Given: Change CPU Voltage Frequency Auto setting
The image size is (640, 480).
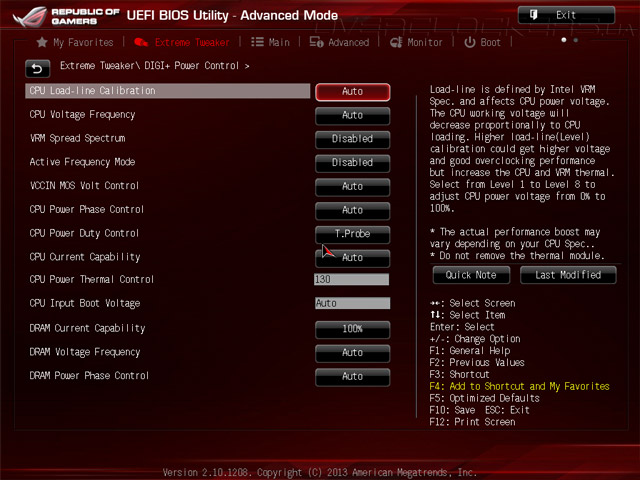Looking at the screenshot, I should (x=353, y=116).
